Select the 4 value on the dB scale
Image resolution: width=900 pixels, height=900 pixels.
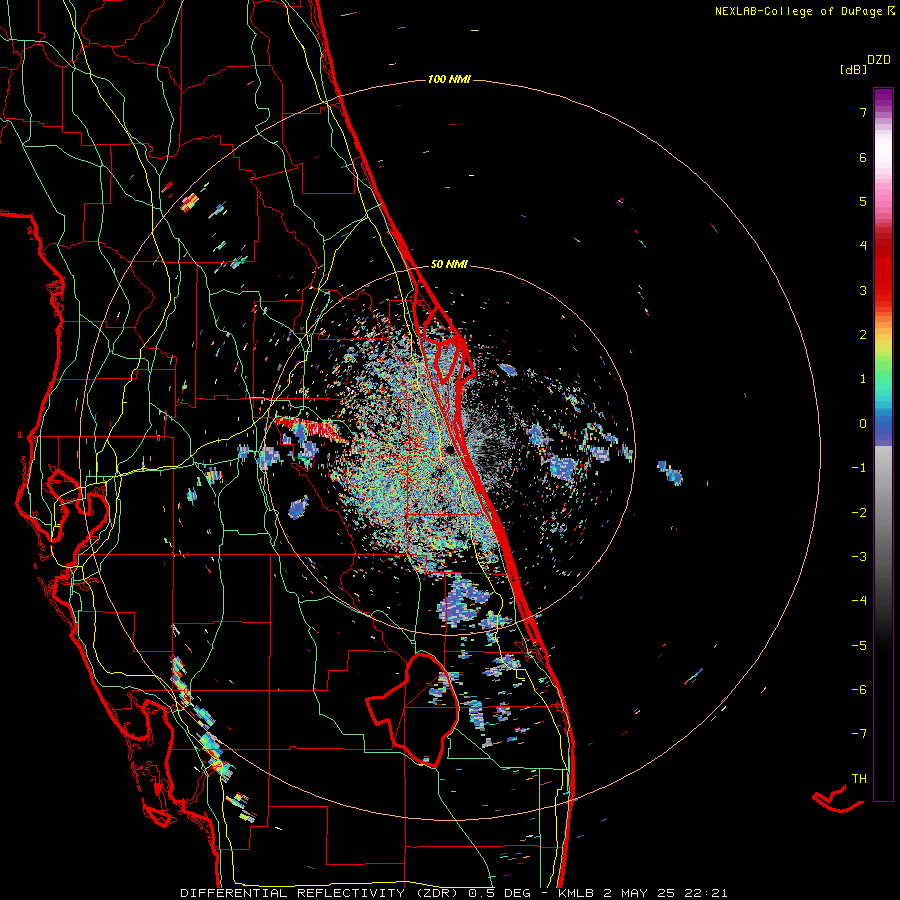click(x=863, y=246)
